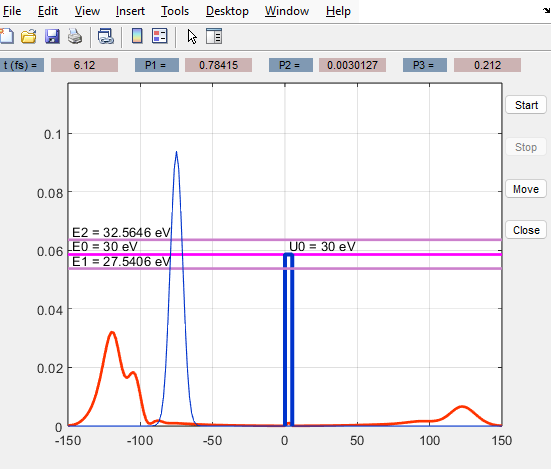This screenshot has height=469, width=551.
Task: Click the 'E1 = 27.5406 eV' annotation
Action: pos(121,262)
